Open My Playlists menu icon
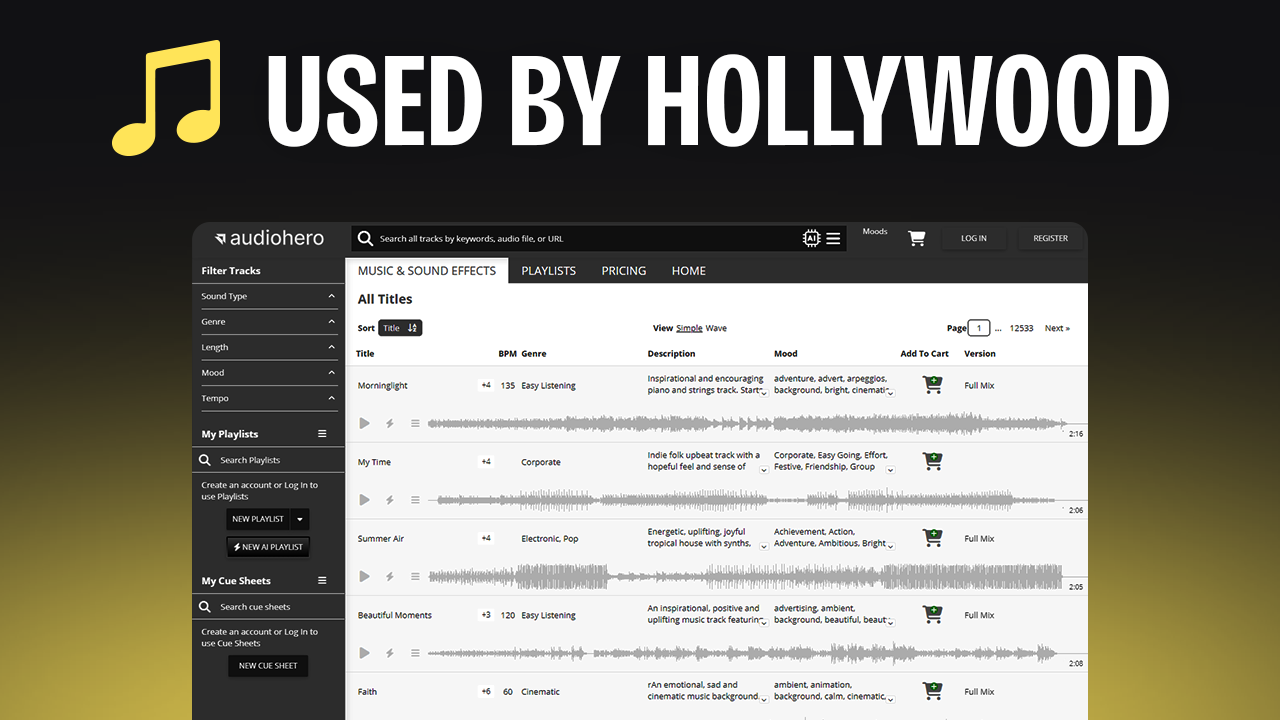Image resolution: width=1280 pixels, height=720 pixels. point(322,434)
